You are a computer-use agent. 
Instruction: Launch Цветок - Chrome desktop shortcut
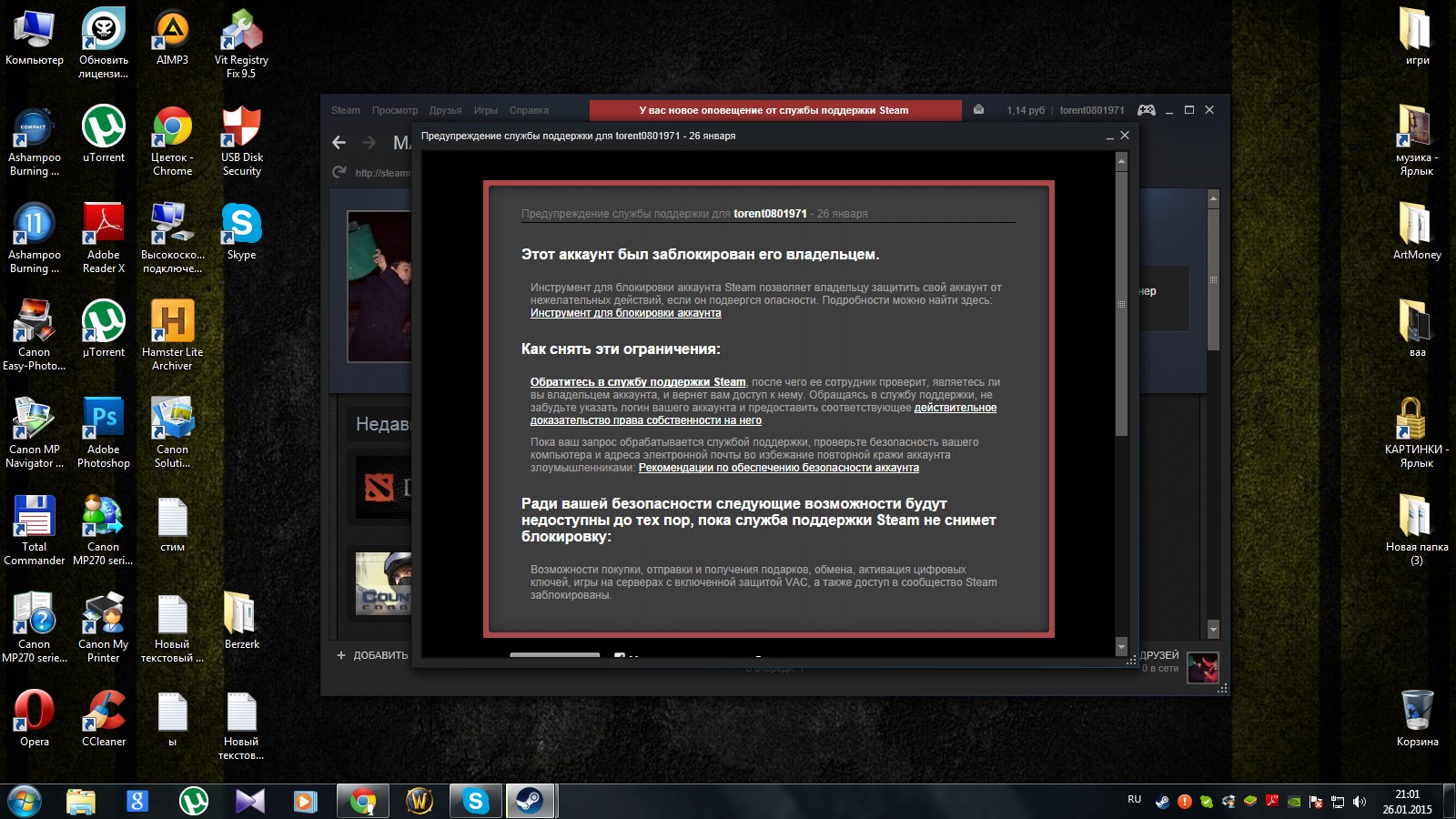172,141
